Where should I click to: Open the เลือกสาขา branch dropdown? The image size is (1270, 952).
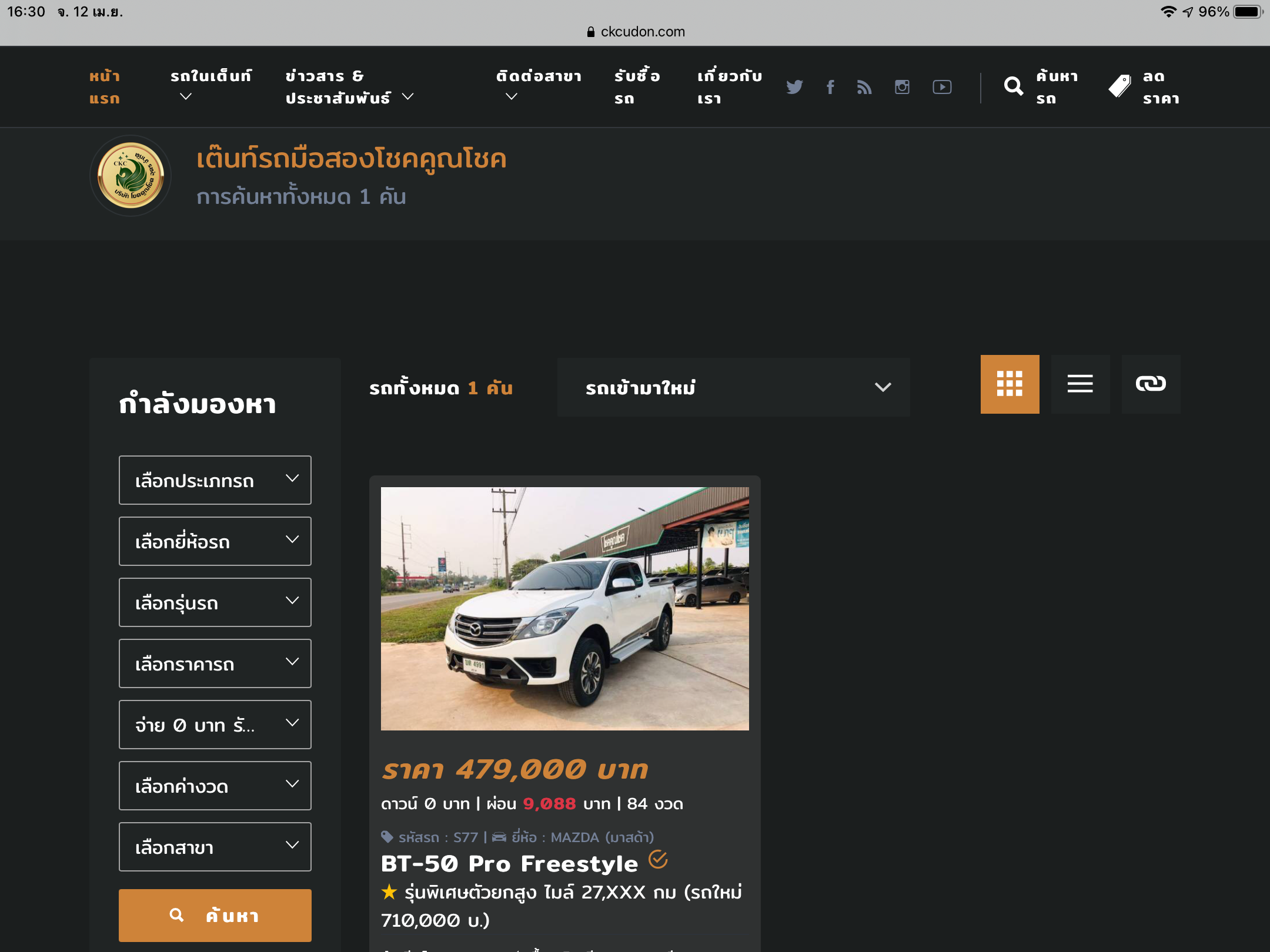tap(215, 847)
